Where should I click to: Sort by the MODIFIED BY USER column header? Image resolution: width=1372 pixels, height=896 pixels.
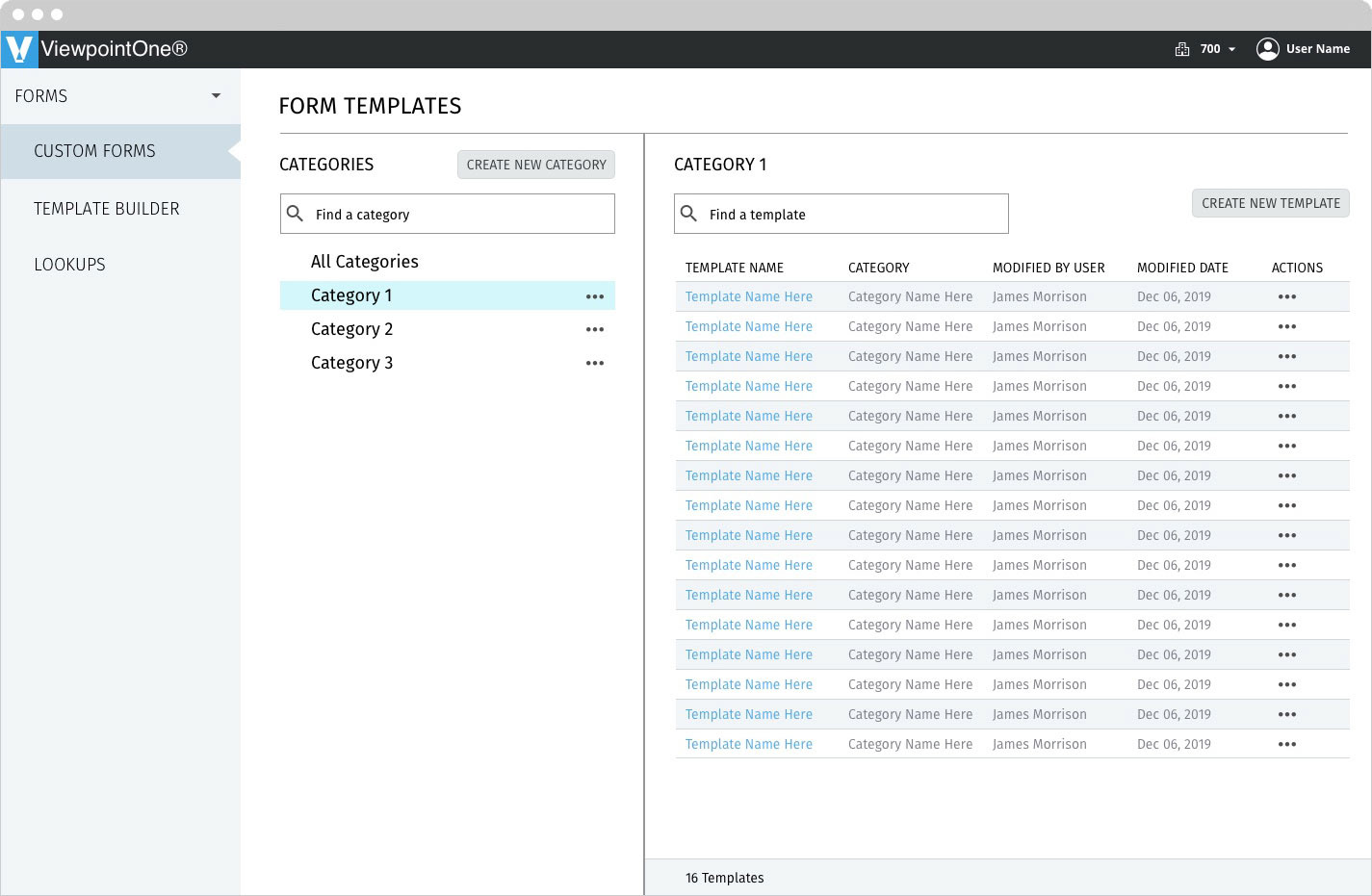(x=1048, y=268)
